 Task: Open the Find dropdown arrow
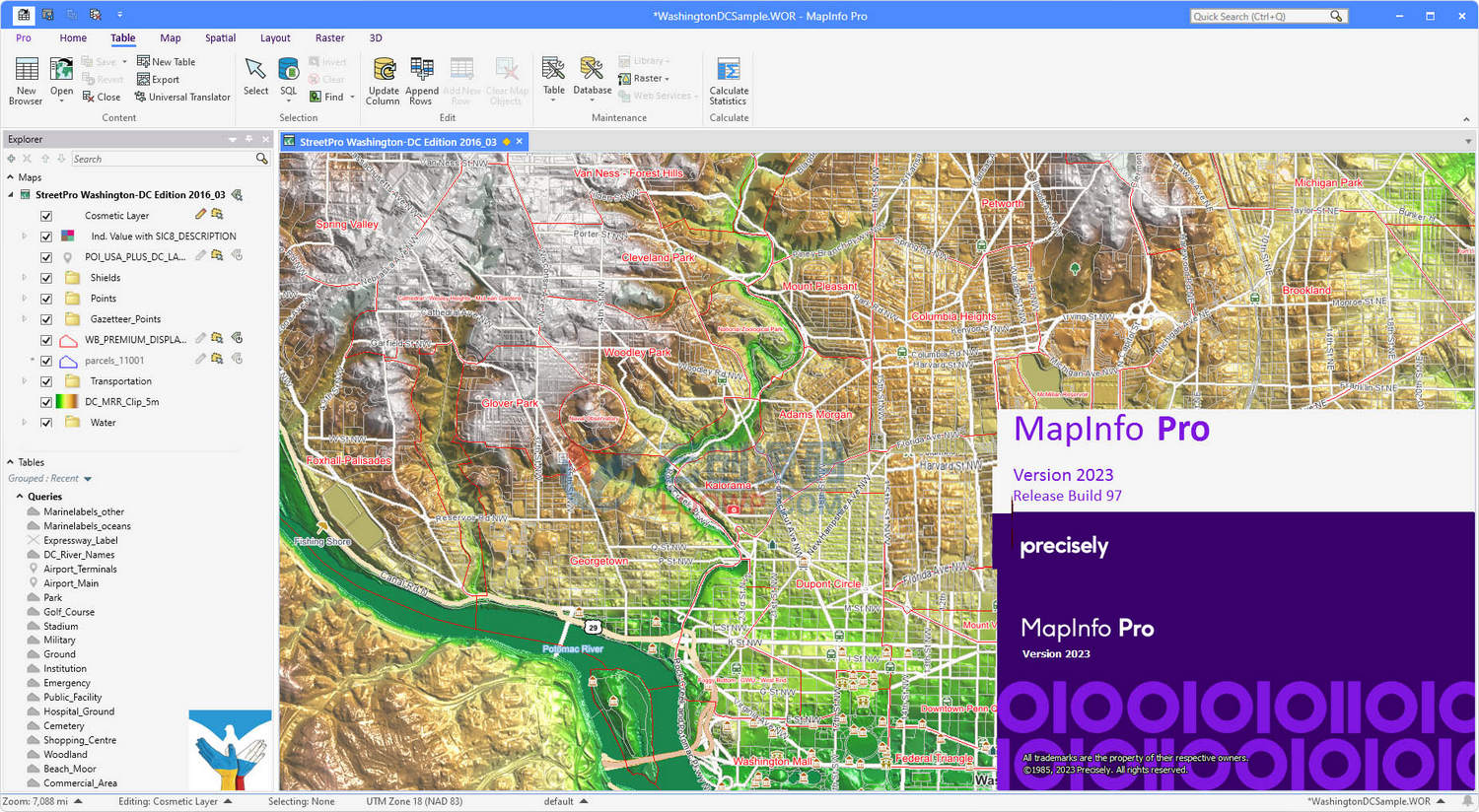(352, 97)
